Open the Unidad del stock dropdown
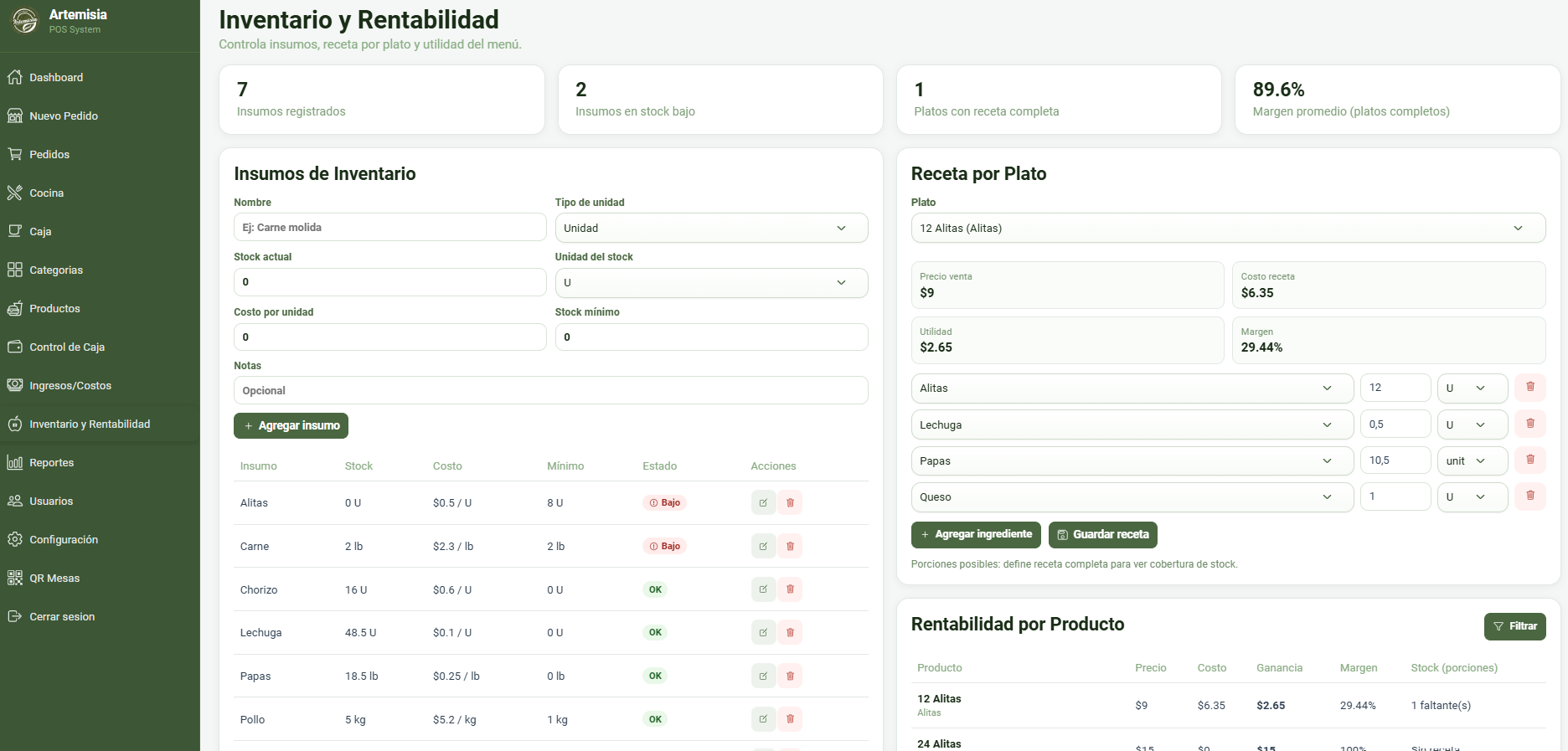Viewport: 1568px width, 751px height. point(711,283)
